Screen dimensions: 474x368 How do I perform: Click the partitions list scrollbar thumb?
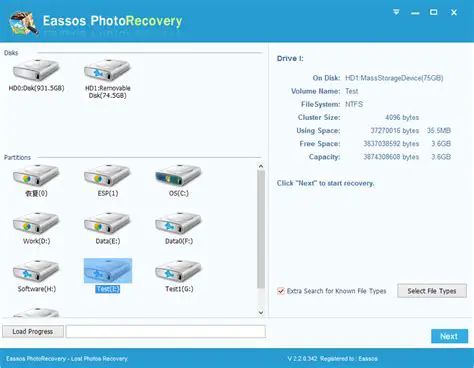coord(261,229)
